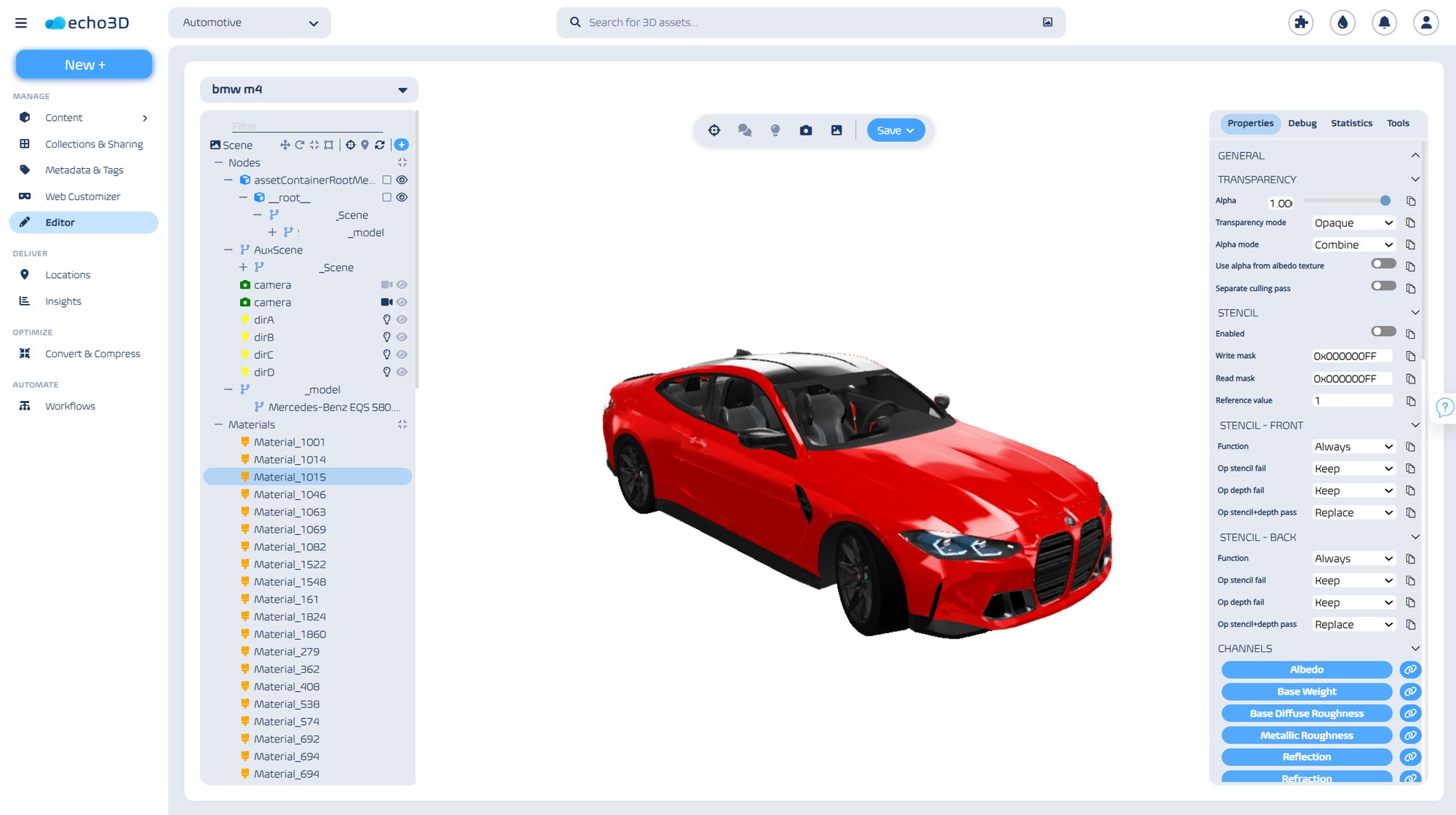Select the rotate gizmo in Scene toolbar
The width and height of the screenshot is (1456, 815).
tap(299, 145)
